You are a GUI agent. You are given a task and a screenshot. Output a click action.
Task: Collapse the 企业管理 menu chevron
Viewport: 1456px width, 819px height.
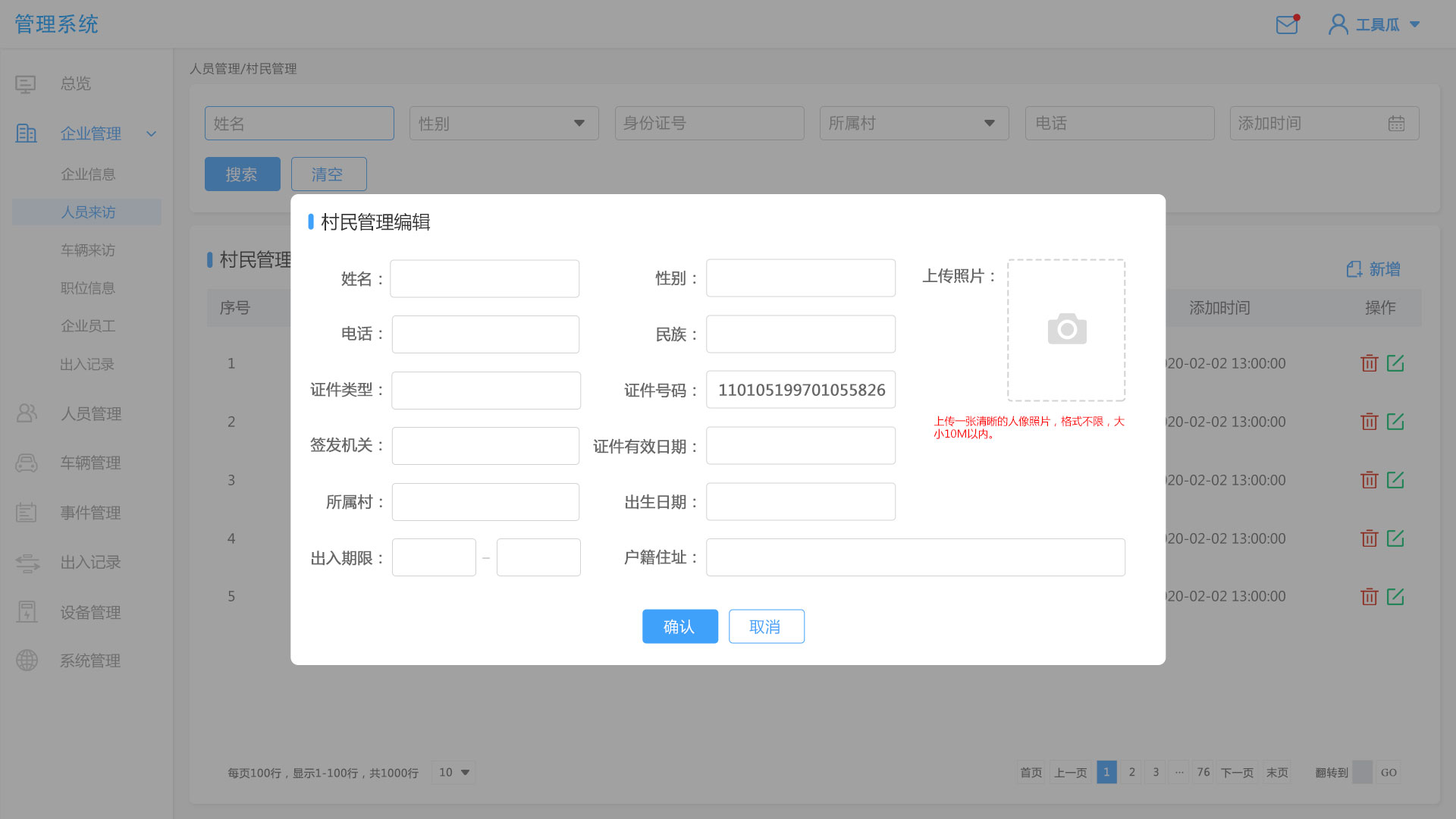coord(151,134)
